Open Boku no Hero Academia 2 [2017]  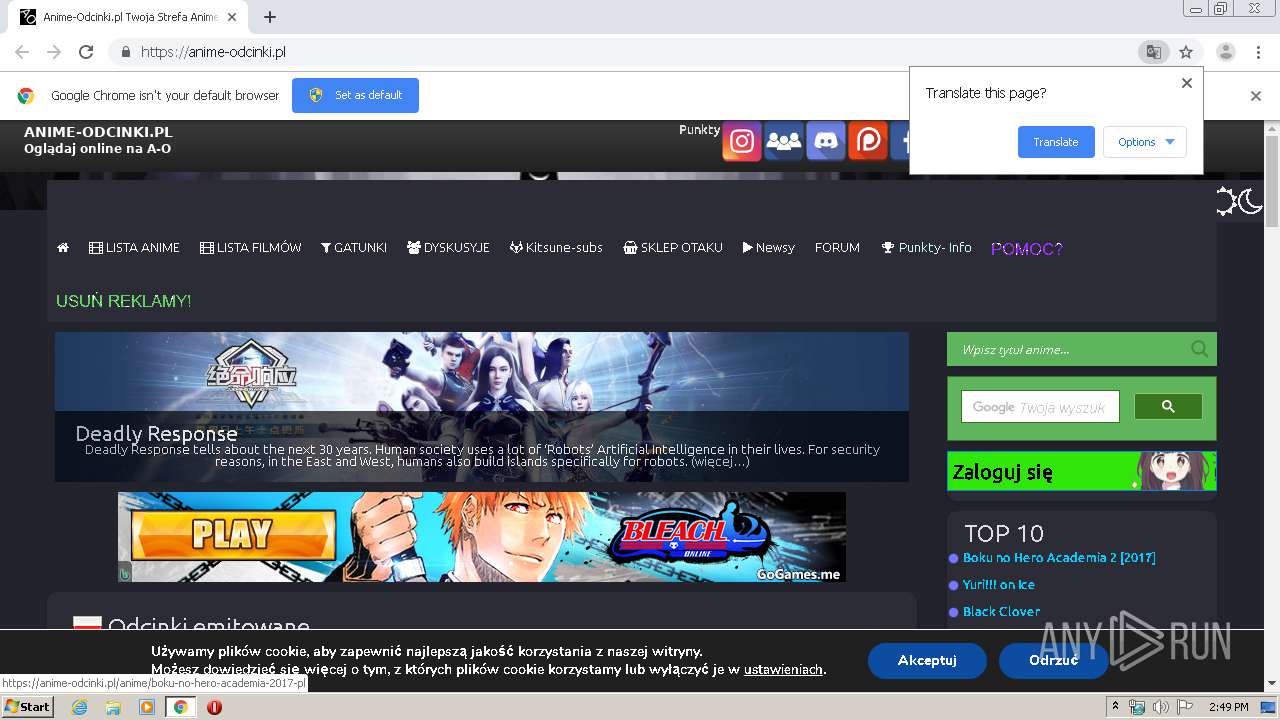[1059, 558]
